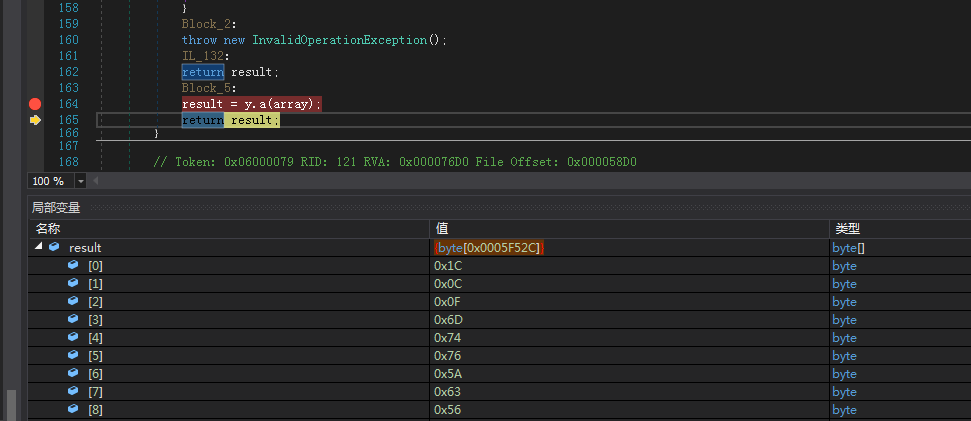971x421 pixels.
Task: Click the cube icon of element [8]
Action: click(74, 408)
